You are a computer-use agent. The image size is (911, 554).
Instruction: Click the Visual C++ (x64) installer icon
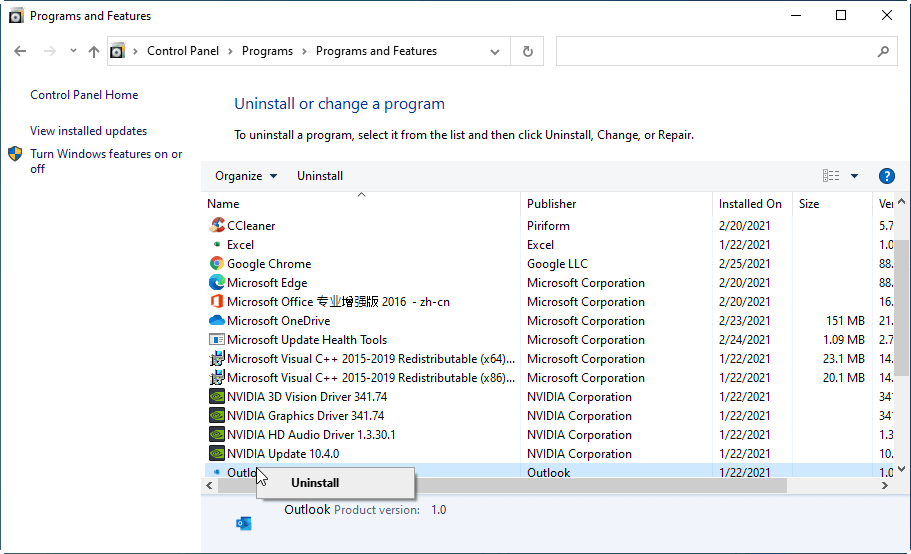tap(217, 358)
